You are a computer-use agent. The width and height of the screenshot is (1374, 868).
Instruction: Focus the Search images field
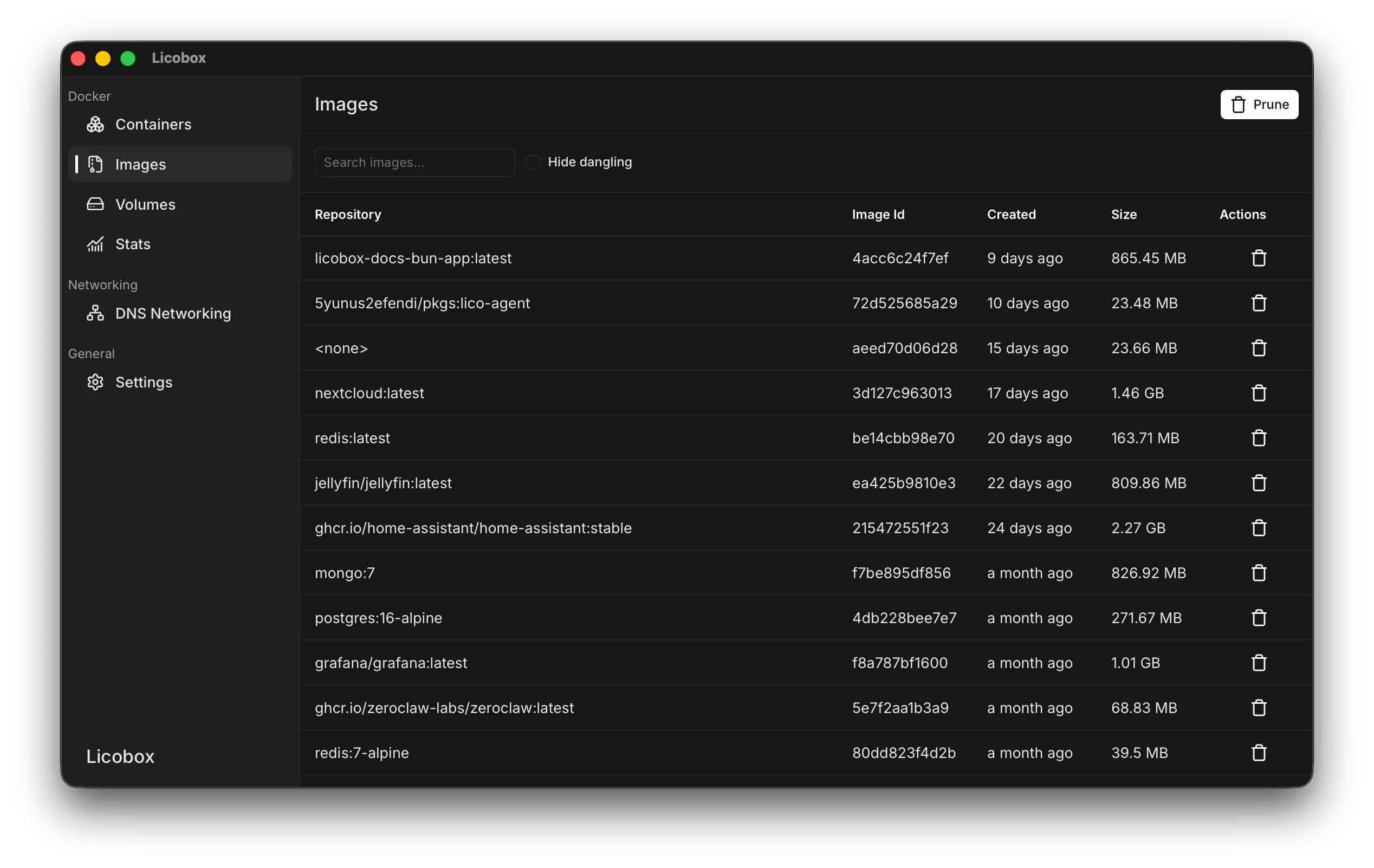(415, 163)
